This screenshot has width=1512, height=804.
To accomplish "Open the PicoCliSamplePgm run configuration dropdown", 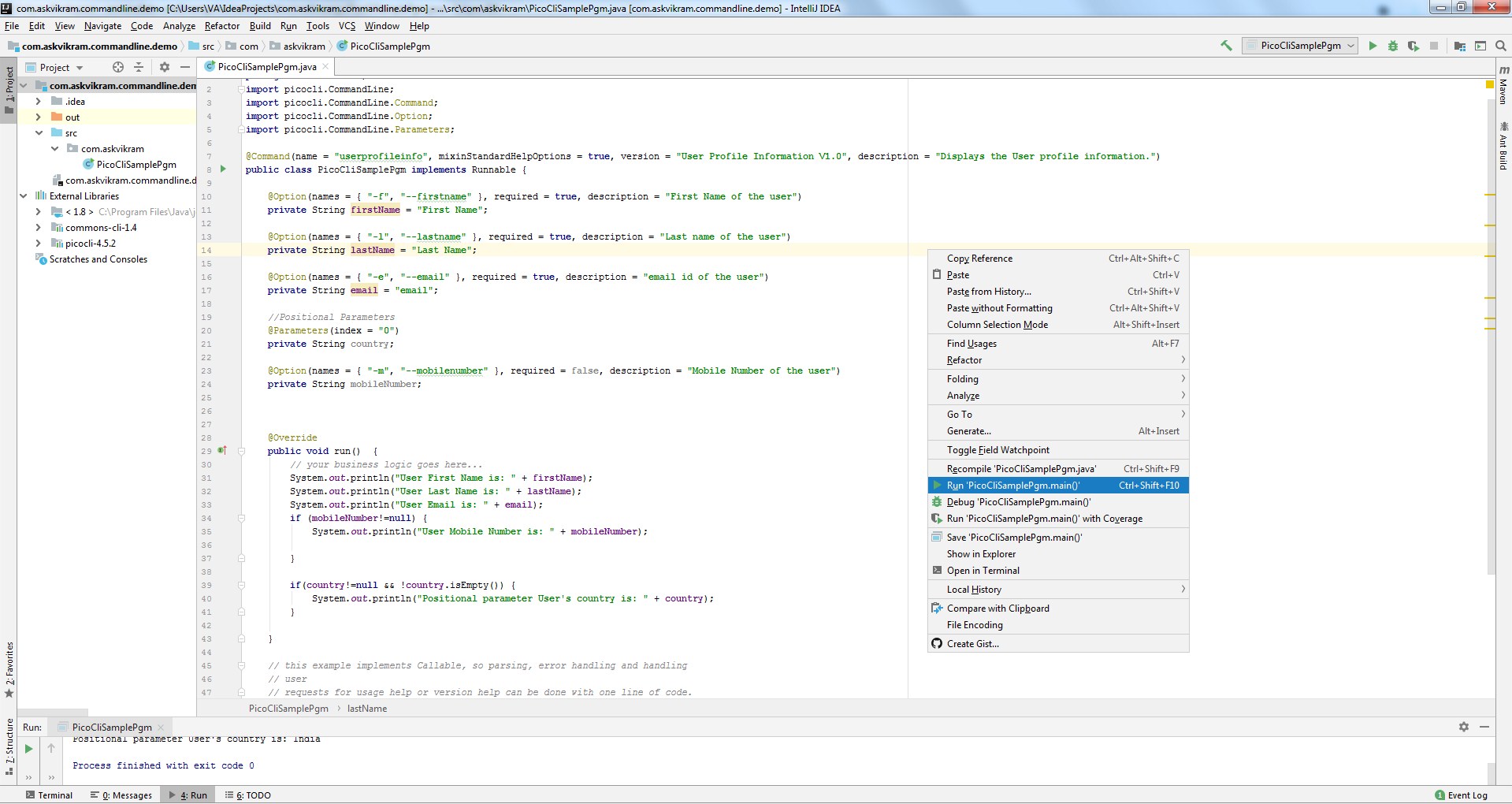I will click(1351, 46).
